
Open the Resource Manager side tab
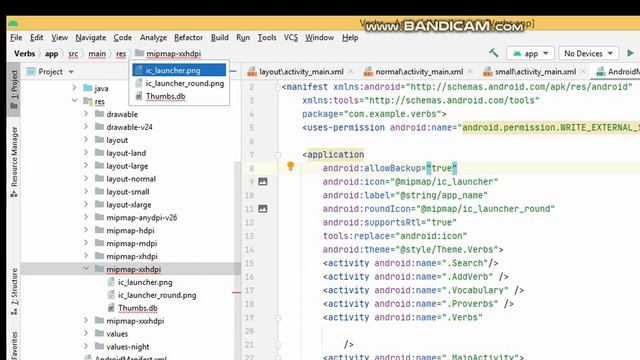(x=14, y=162)
